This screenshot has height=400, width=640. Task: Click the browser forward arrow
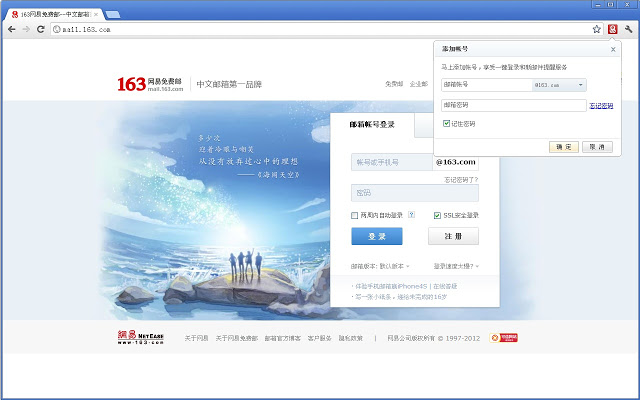tap(26, 29)
